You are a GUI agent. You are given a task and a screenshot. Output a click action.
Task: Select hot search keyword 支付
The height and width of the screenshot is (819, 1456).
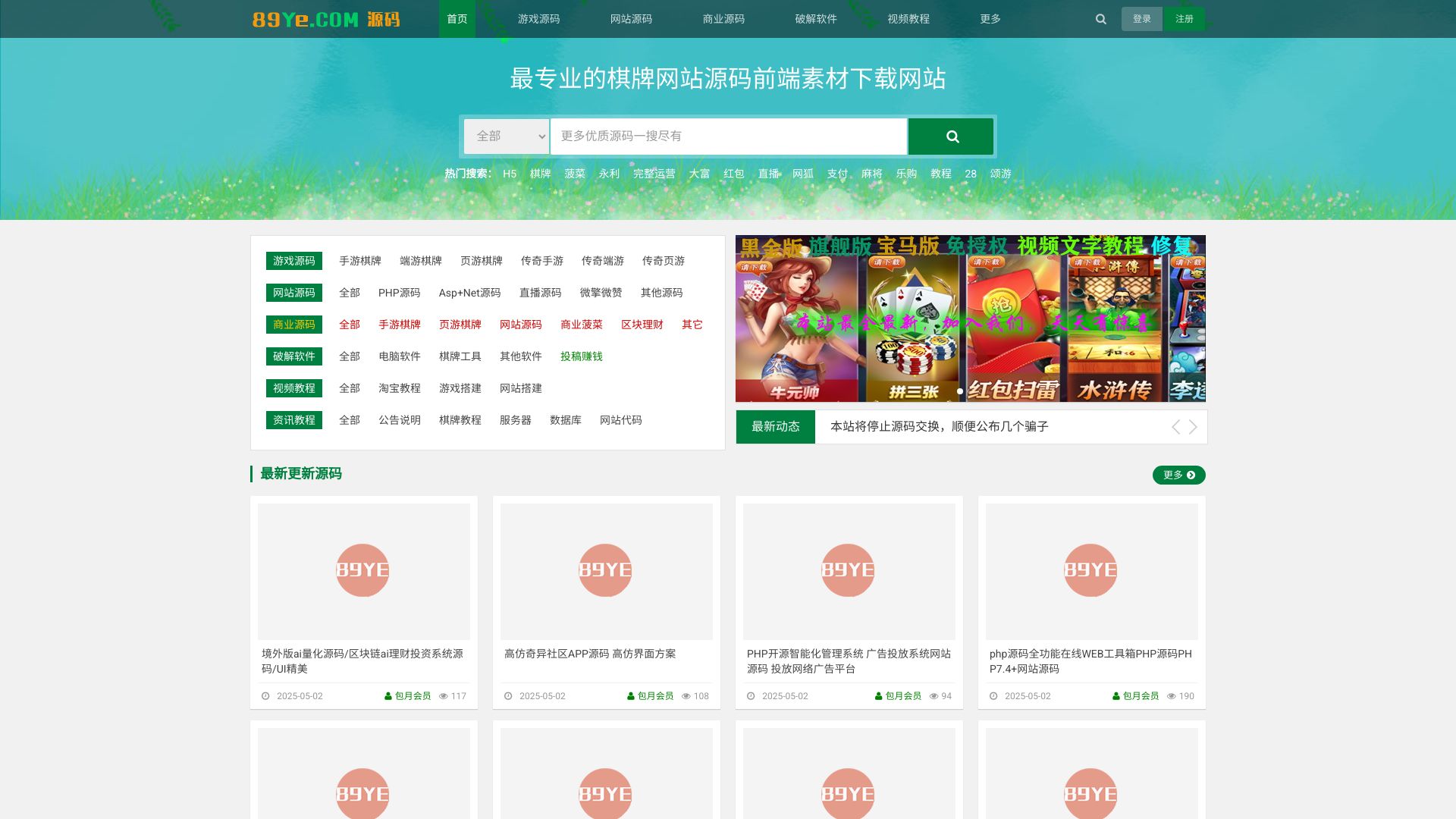pos(837,174)
